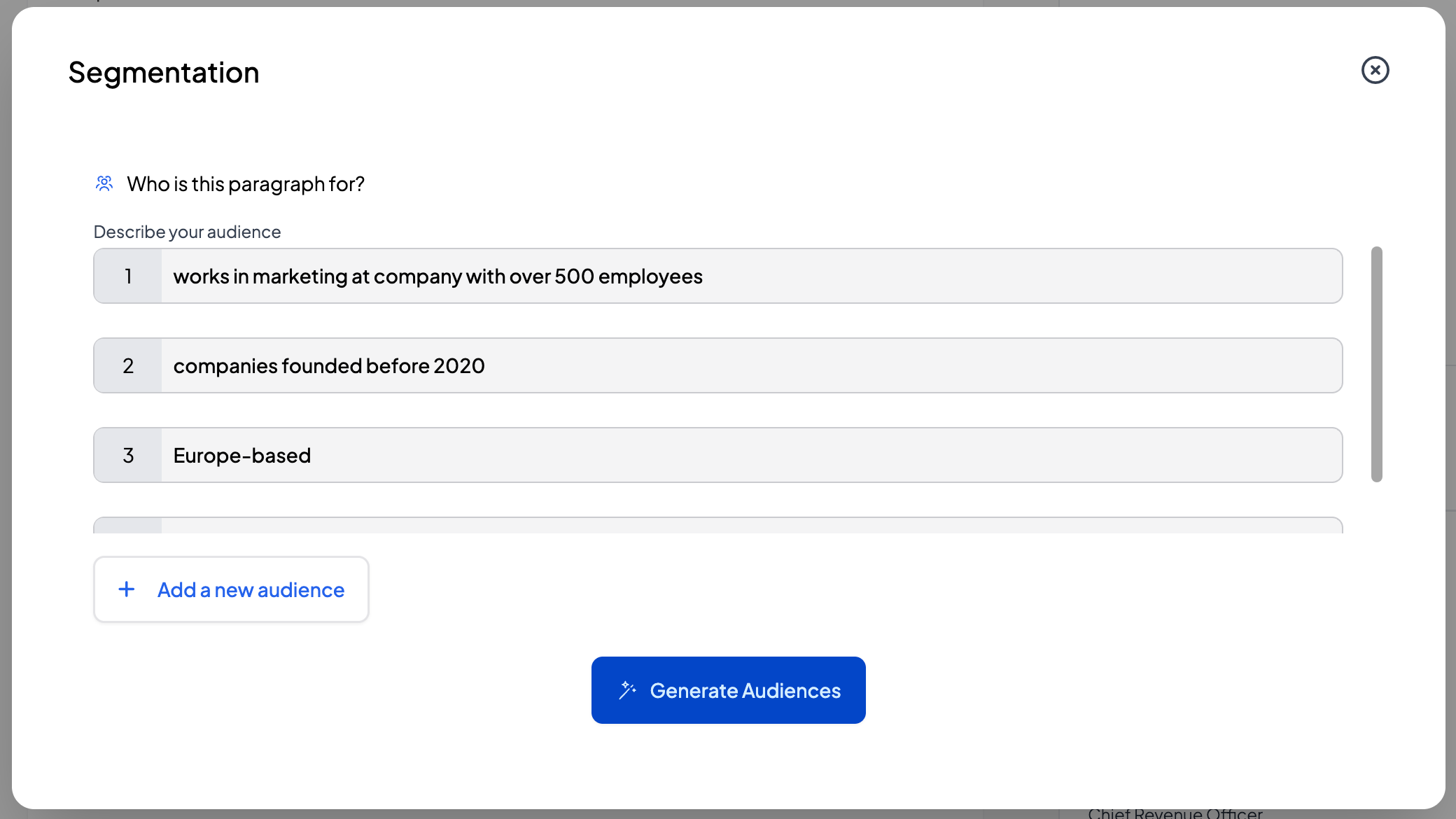Select the number 1 badge of first audience
The height and width of the screenshot is (819, 1456).
[x=128, y=276]
